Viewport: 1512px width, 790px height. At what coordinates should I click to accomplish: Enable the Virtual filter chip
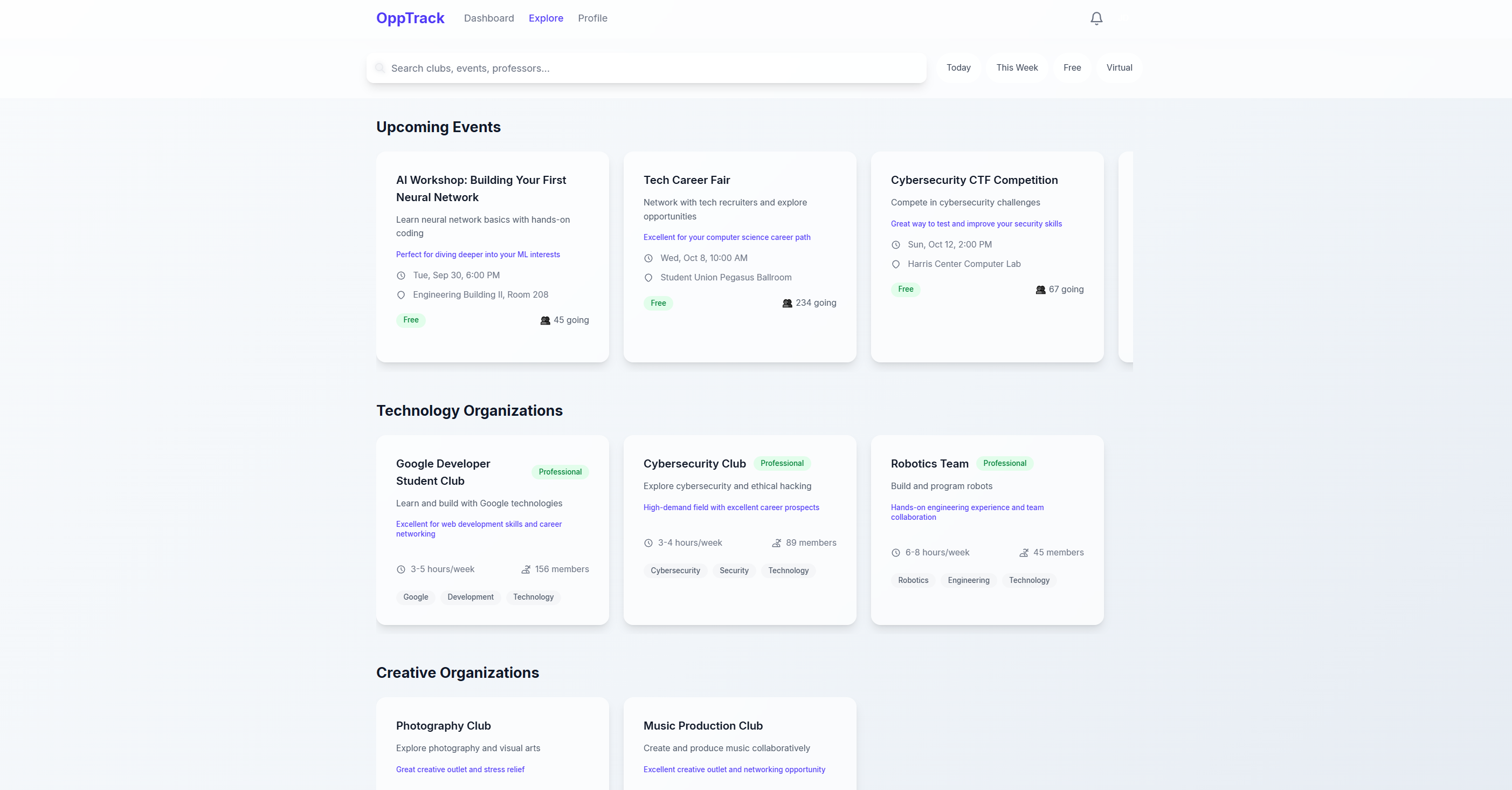1119,67
